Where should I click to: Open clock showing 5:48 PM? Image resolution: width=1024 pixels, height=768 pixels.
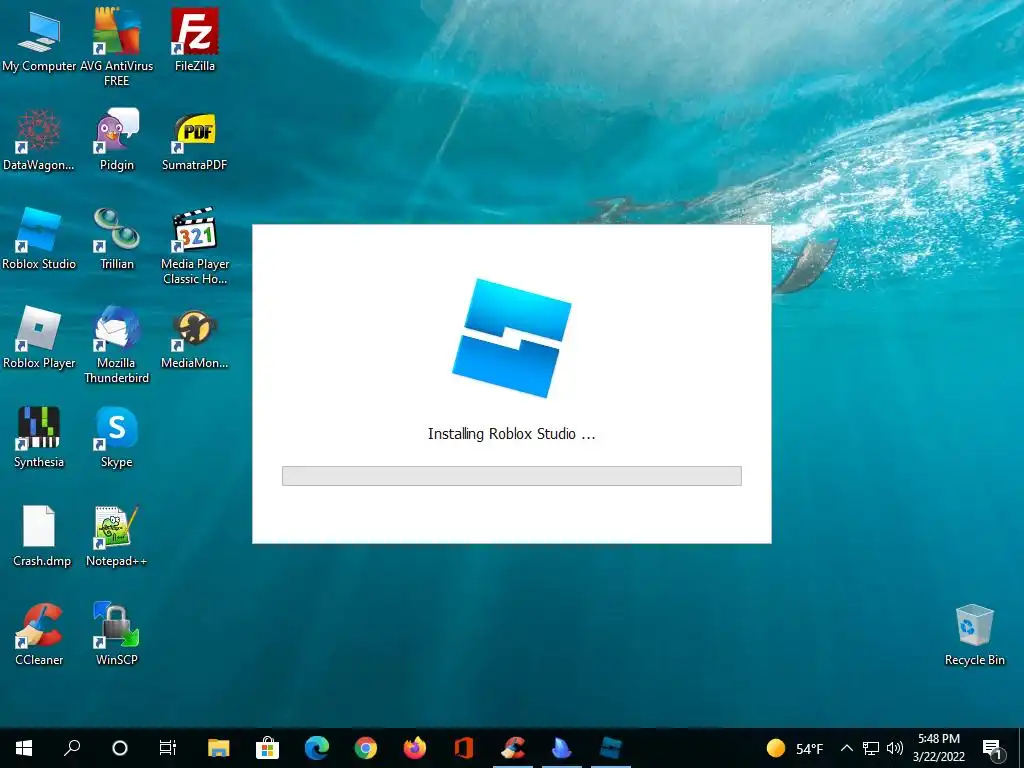pos(938,748)
